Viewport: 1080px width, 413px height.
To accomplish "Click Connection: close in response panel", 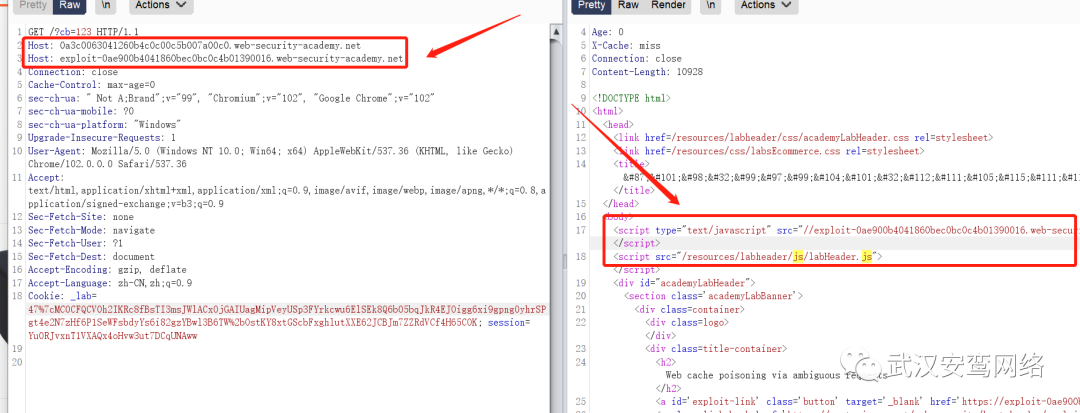I will pyautogui.click(x=636, y=59).
